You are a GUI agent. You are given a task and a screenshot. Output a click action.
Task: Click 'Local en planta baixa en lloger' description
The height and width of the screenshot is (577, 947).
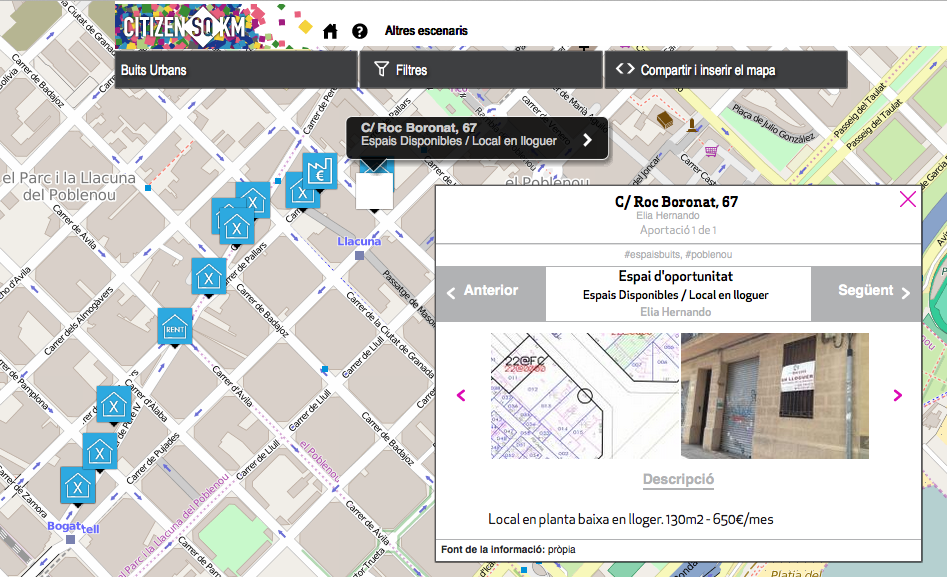pos(631,520)
